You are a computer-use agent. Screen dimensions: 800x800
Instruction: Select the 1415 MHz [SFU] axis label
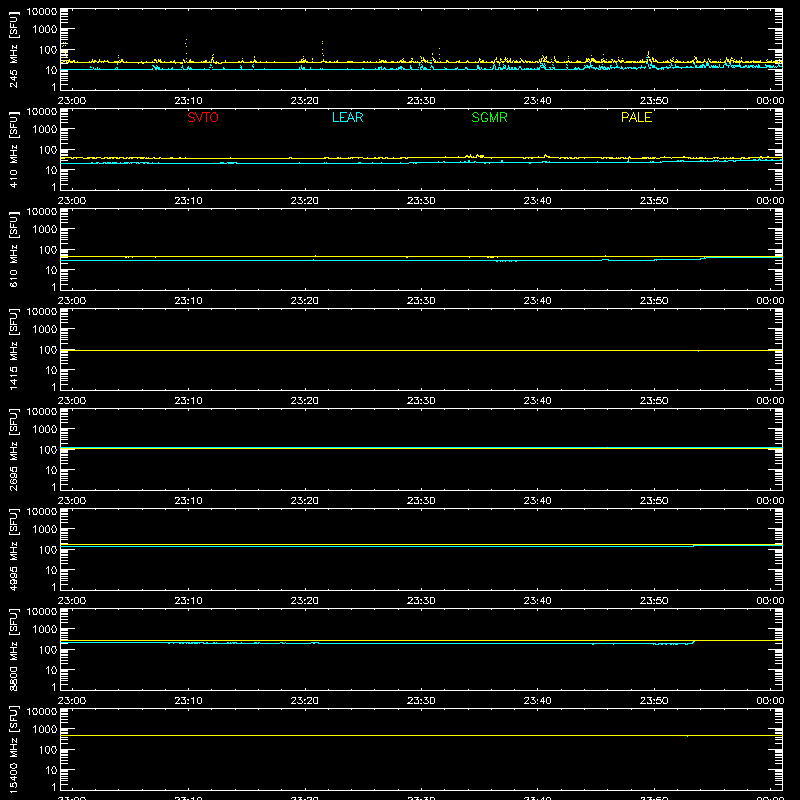[13, 349]
